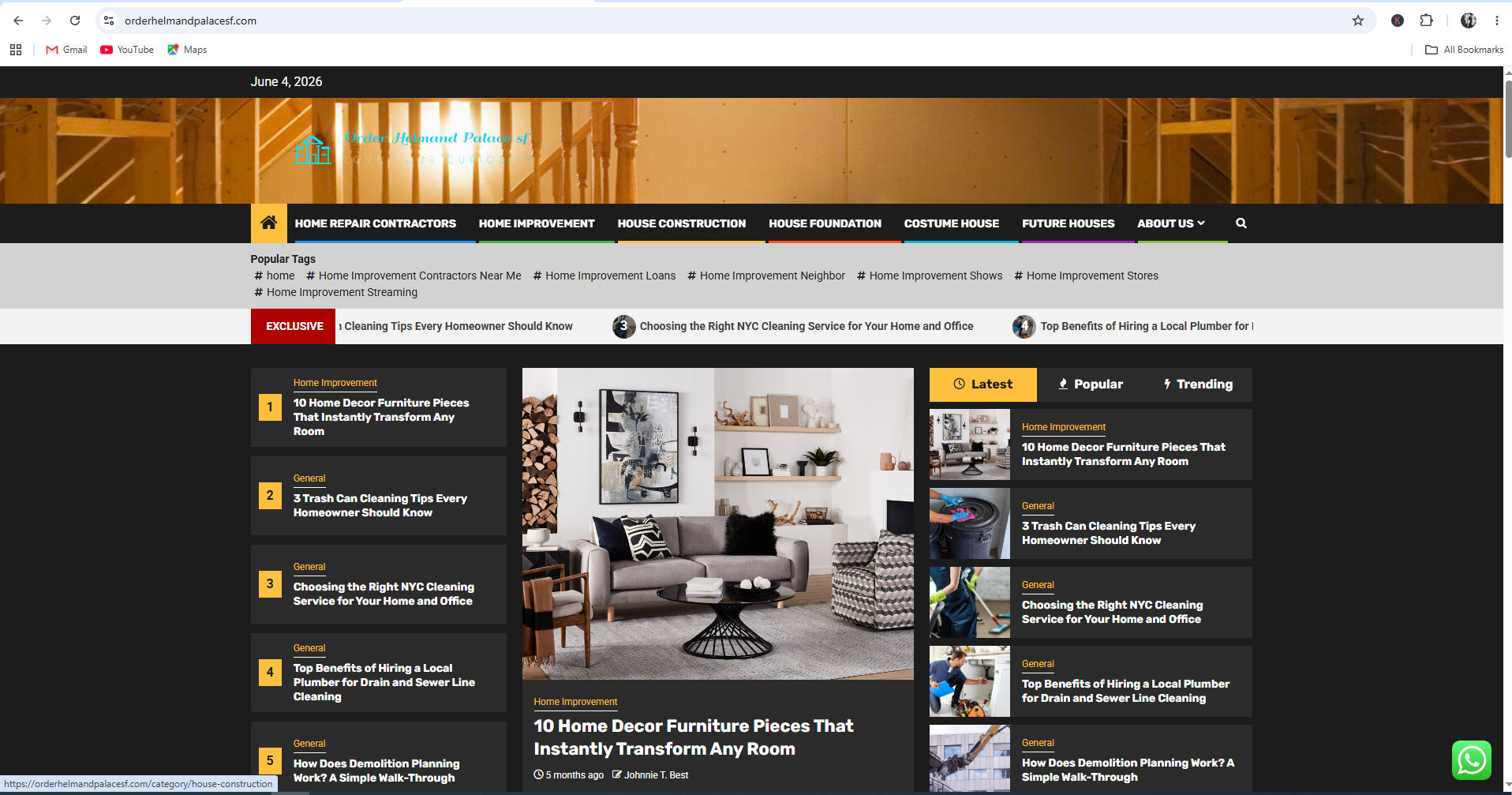Click Home Improvement Contractors Near Me tag

[414, 276]
